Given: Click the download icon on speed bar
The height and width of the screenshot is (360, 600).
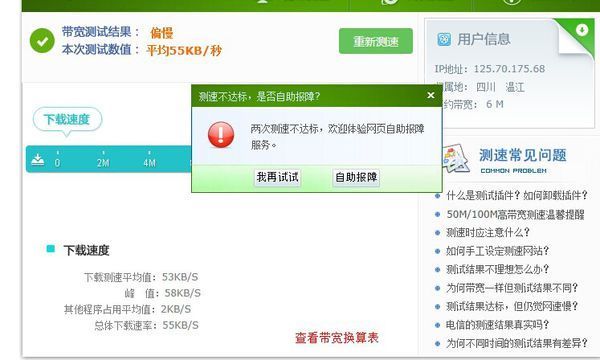Looking at the screenshot, I should (38, 159).
